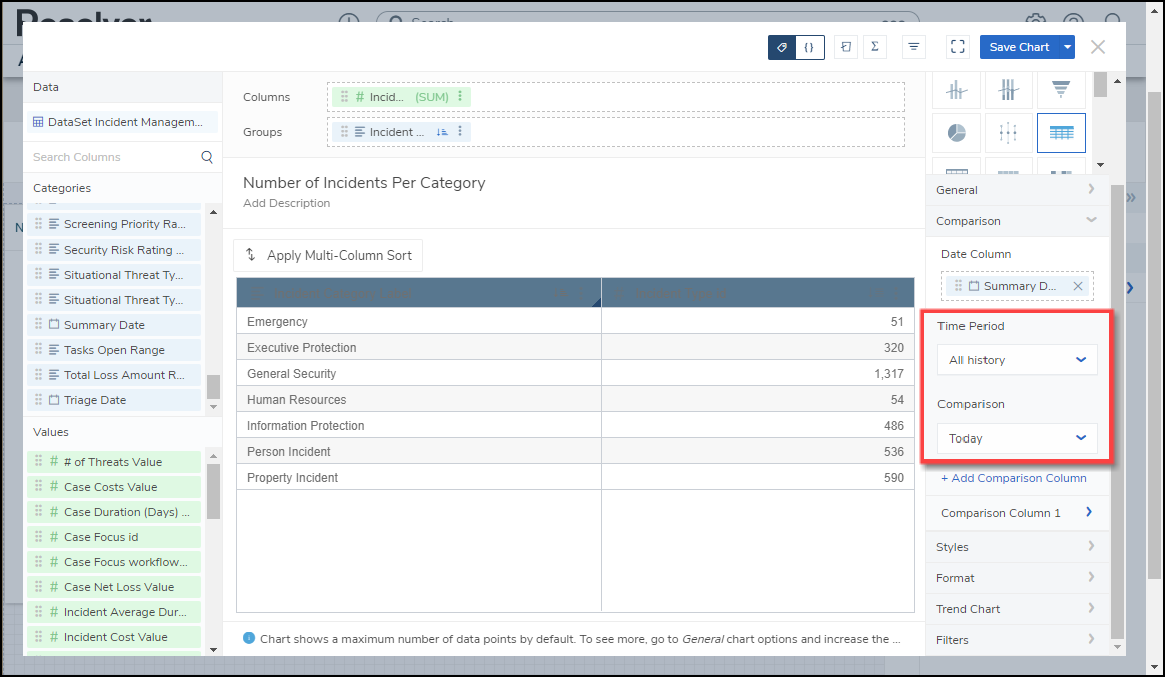The height and width of the screenshot is (677, 1165).
Task: Toggle the tag label view button
Action: (x=782, y=47)
